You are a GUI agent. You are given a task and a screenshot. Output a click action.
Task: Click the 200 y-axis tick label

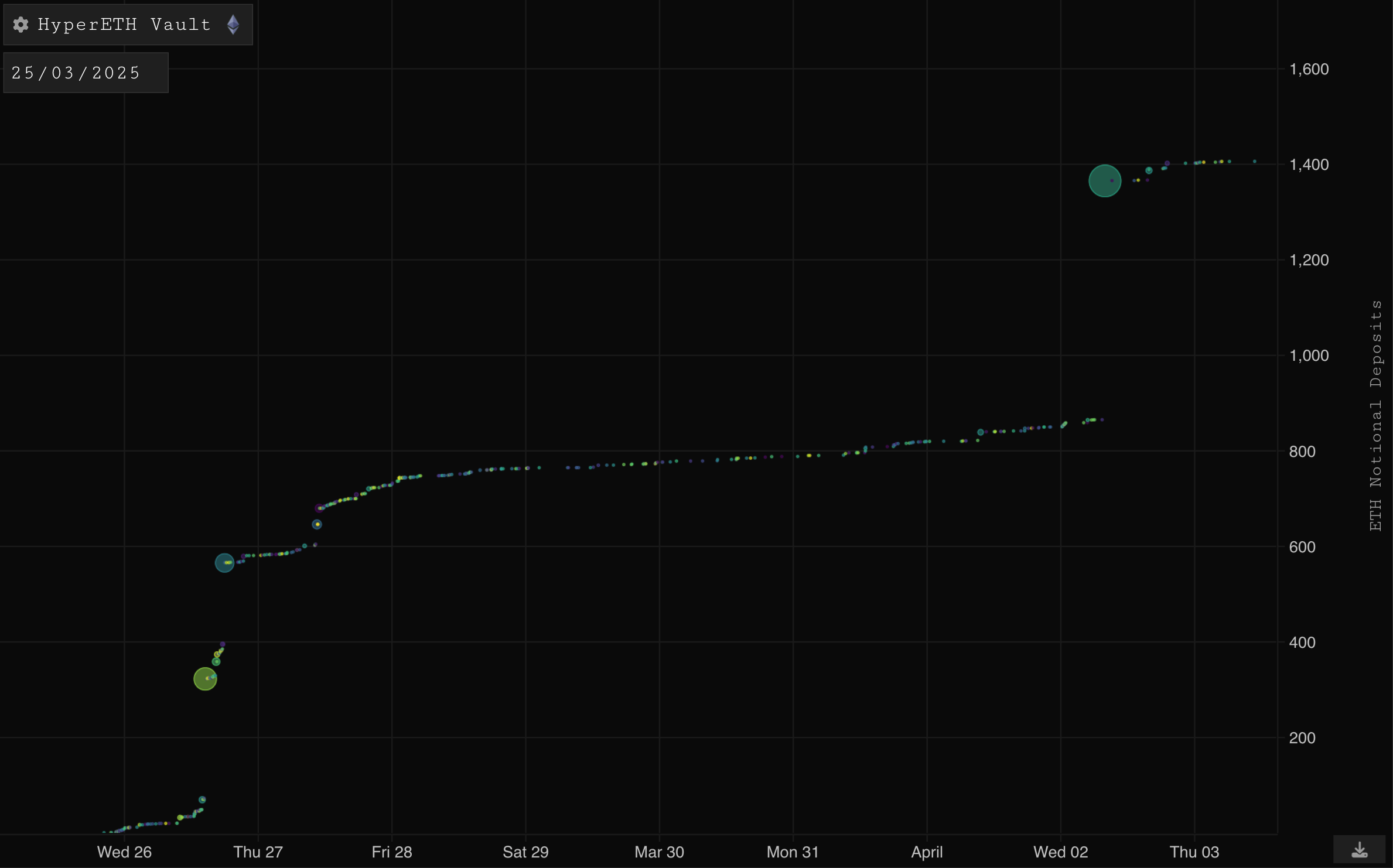pyautogui.click(x=1302, y=738)
